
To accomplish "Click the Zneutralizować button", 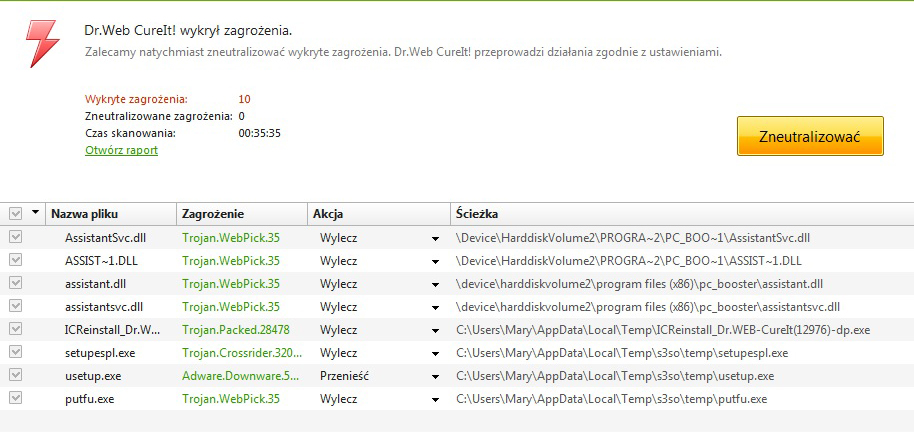I will coord(810,136).
